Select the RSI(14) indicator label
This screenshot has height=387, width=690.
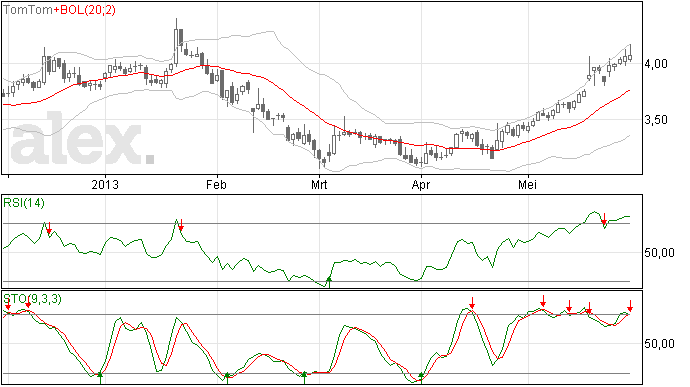click(24, 203)
